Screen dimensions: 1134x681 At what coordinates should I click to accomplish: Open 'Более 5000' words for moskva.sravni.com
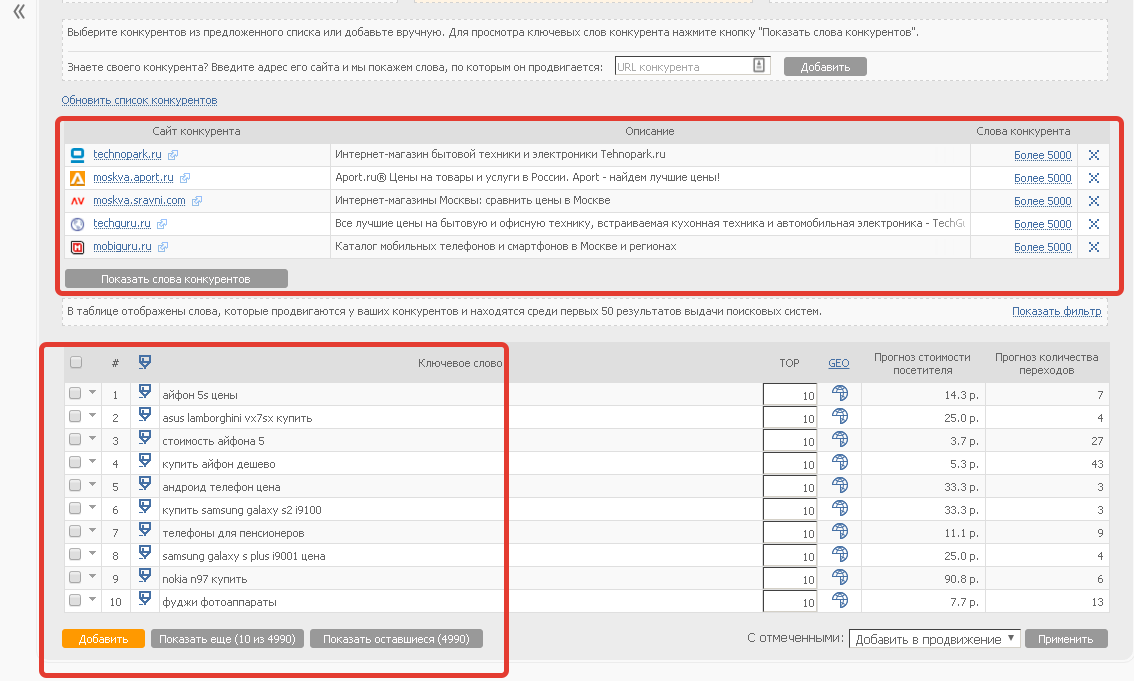(1042, 201)
